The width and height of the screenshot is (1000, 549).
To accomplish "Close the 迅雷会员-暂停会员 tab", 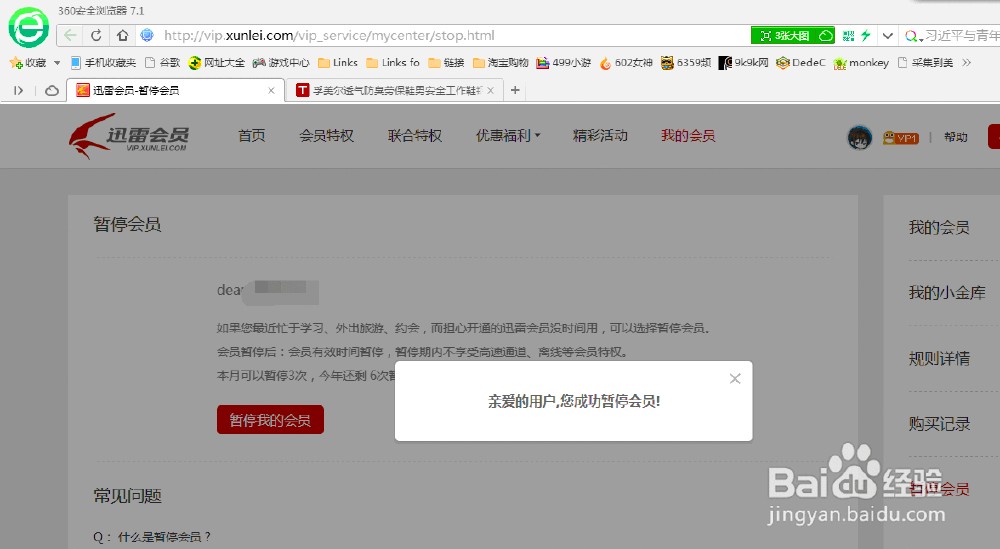I will tap(271, 91).
